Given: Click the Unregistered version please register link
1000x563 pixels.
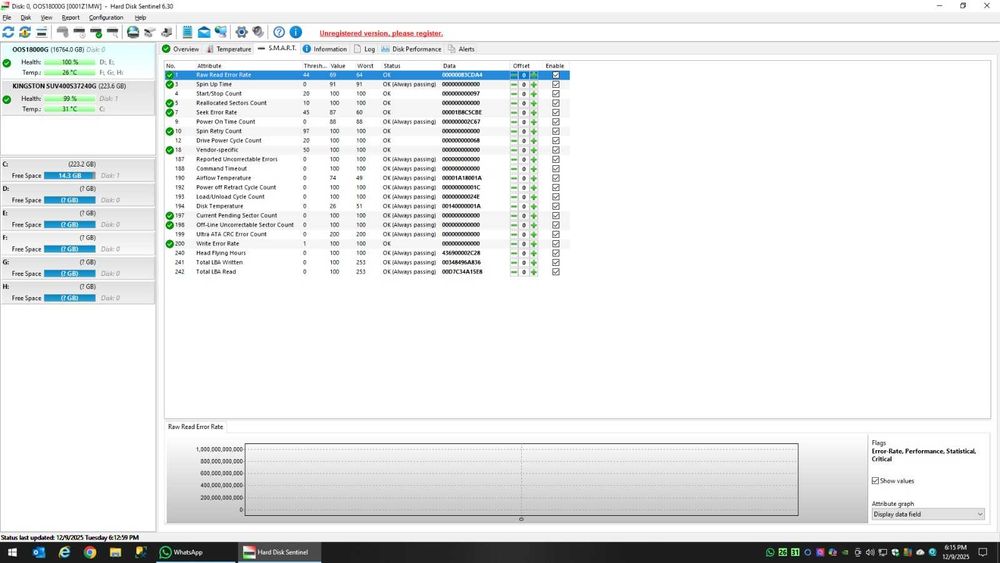Looking at the screenshot, I should [x=381, y=33].
